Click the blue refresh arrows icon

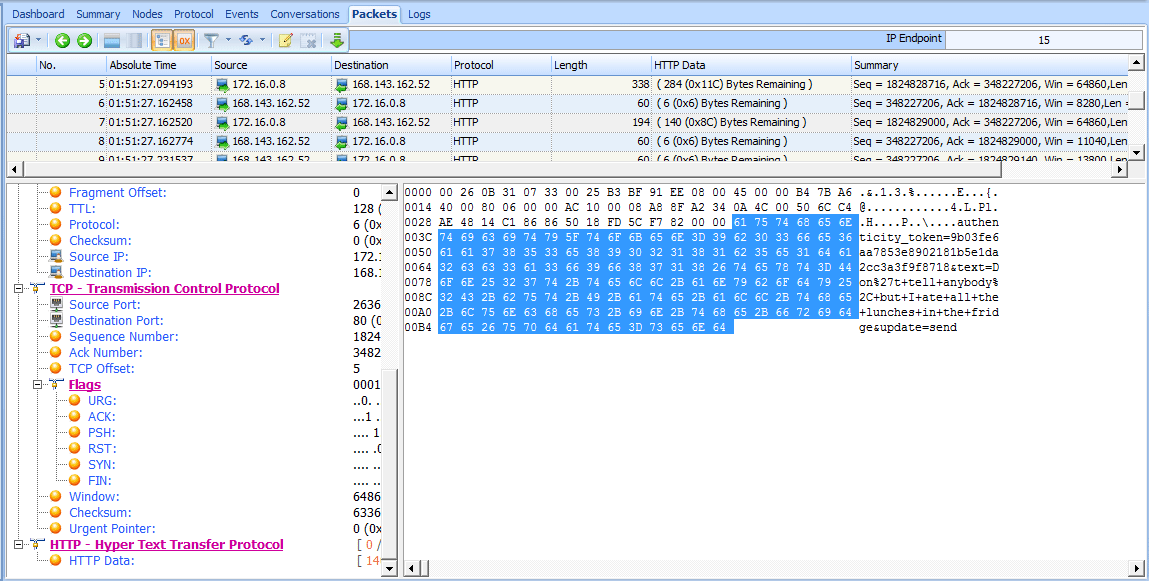pyautogui.click(x=245, y=40)
